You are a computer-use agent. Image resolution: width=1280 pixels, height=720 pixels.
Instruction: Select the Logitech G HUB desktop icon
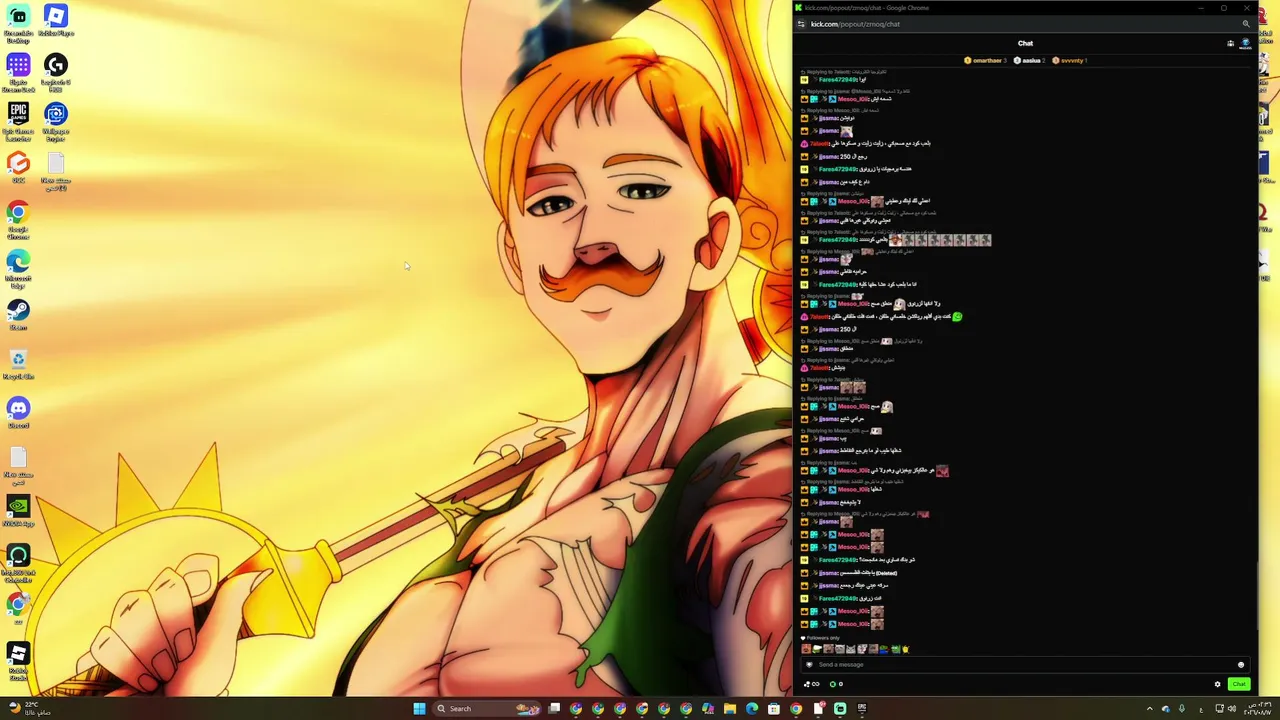(56, 72)
